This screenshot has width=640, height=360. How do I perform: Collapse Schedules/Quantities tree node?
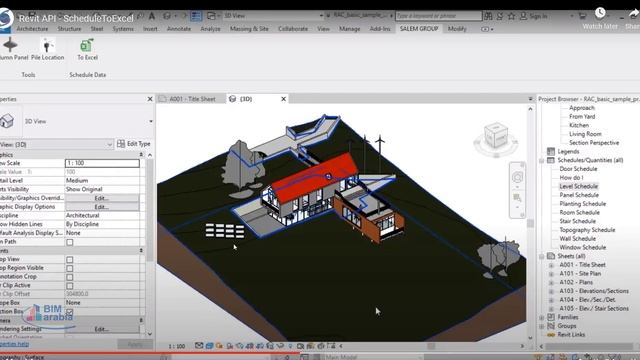coord(542,160)
